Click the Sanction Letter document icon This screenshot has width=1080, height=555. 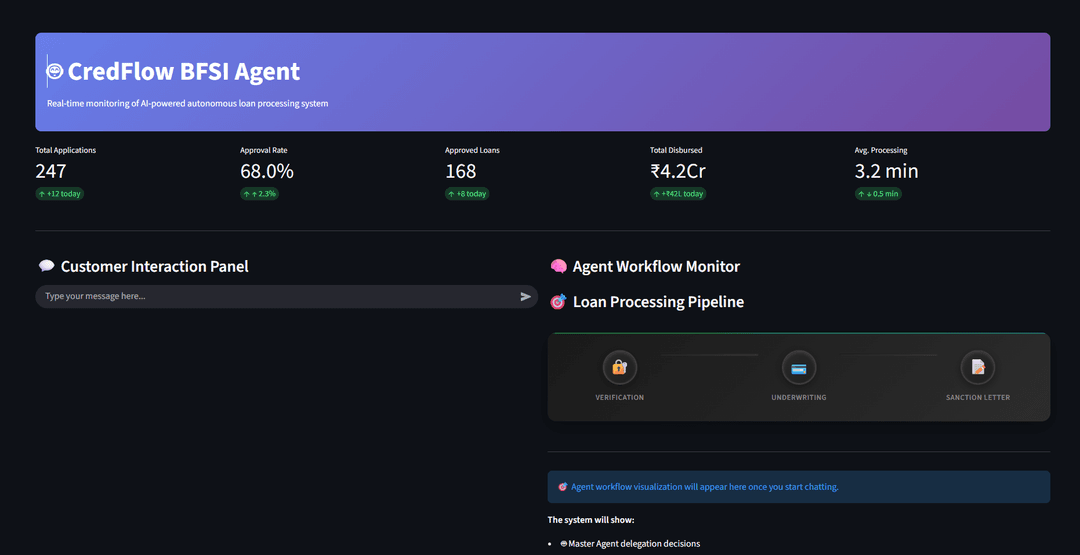pos(977,368)
